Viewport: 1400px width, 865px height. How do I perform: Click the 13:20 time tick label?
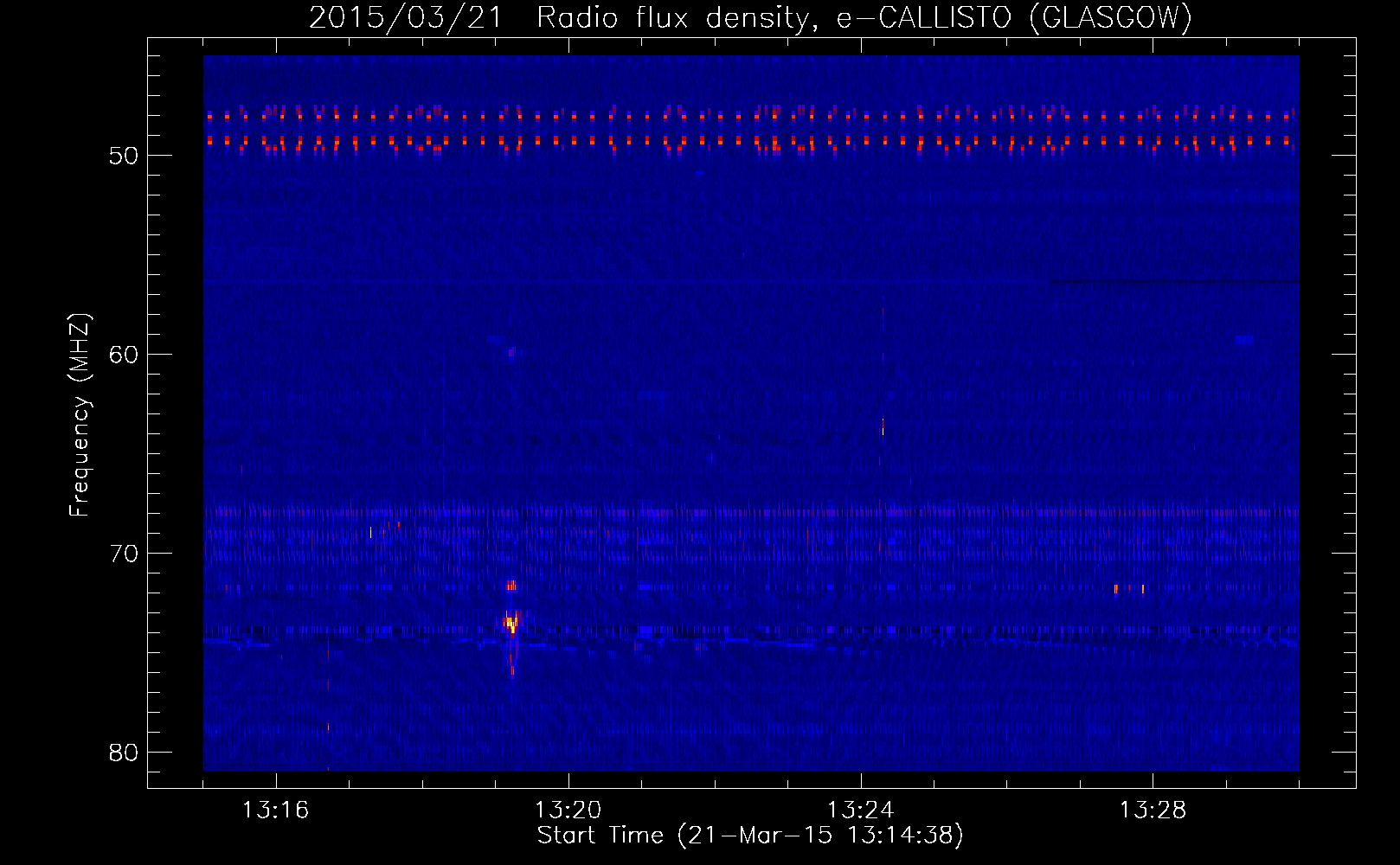(568, 811)
